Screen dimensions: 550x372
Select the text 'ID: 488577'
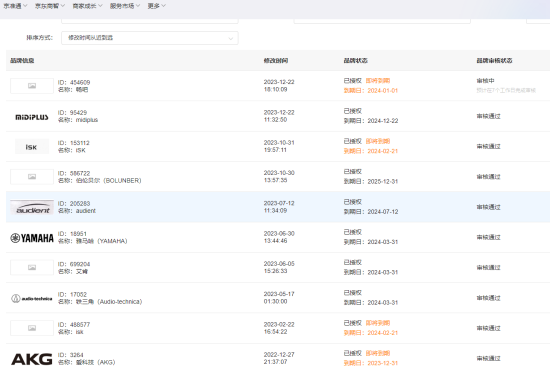pyautogui.click(x=74, y=325)
